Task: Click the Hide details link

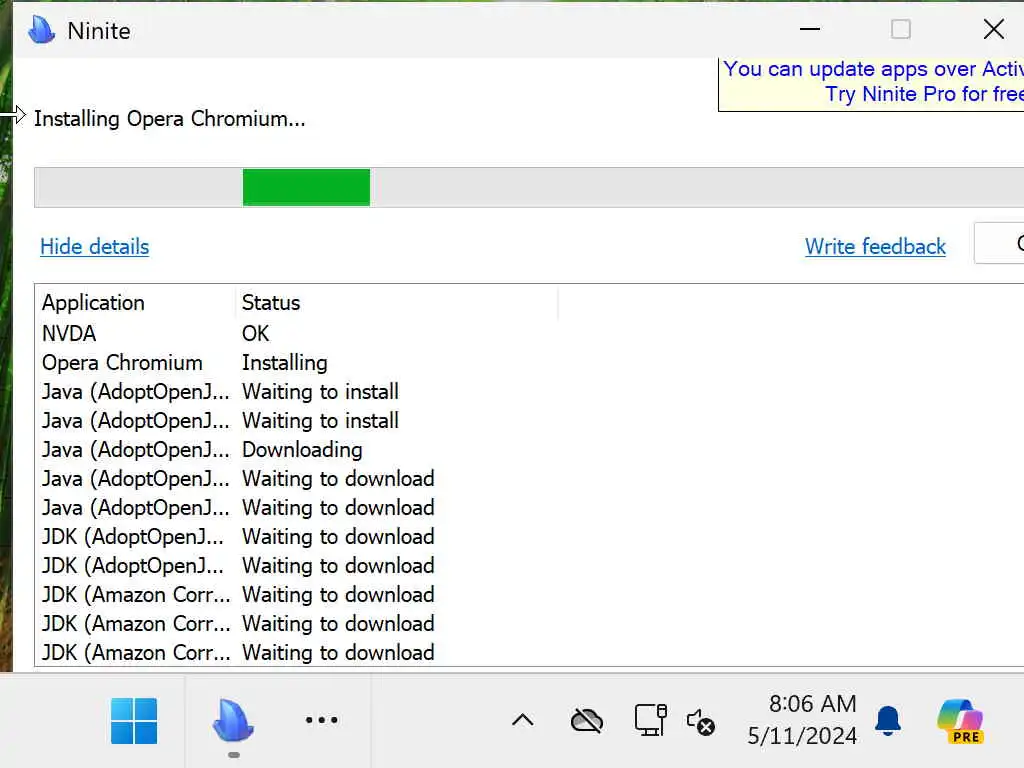Action: (95, 247)
